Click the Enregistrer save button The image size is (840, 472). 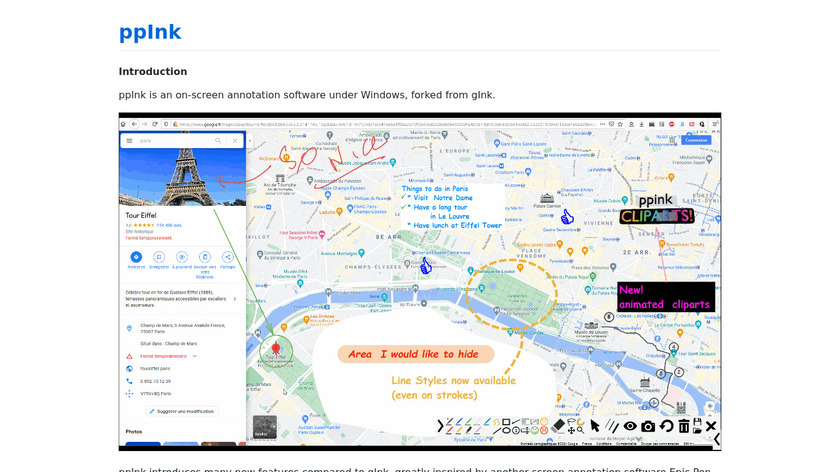point(159,259)
